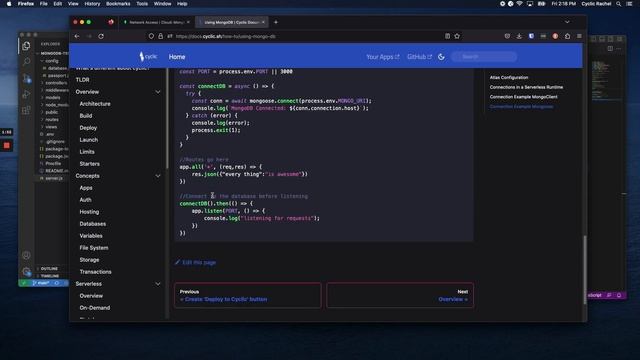
Task: Click the Firefox address bar URL
Action: pyautogui.click(x=226, y=36)
